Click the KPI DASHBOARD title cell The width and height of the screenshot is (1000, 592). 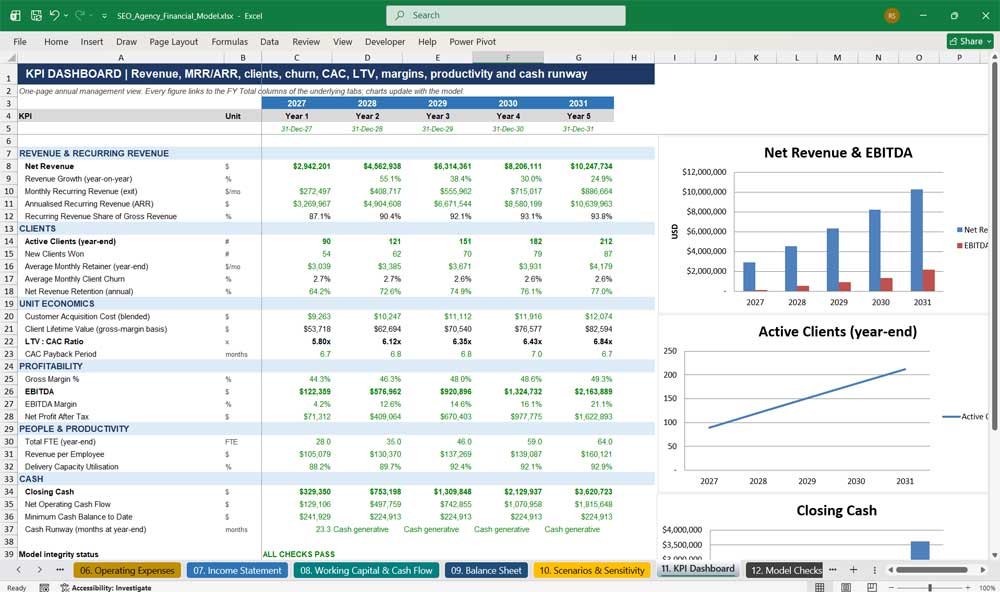pyautogui.click(x=336, y=73)
